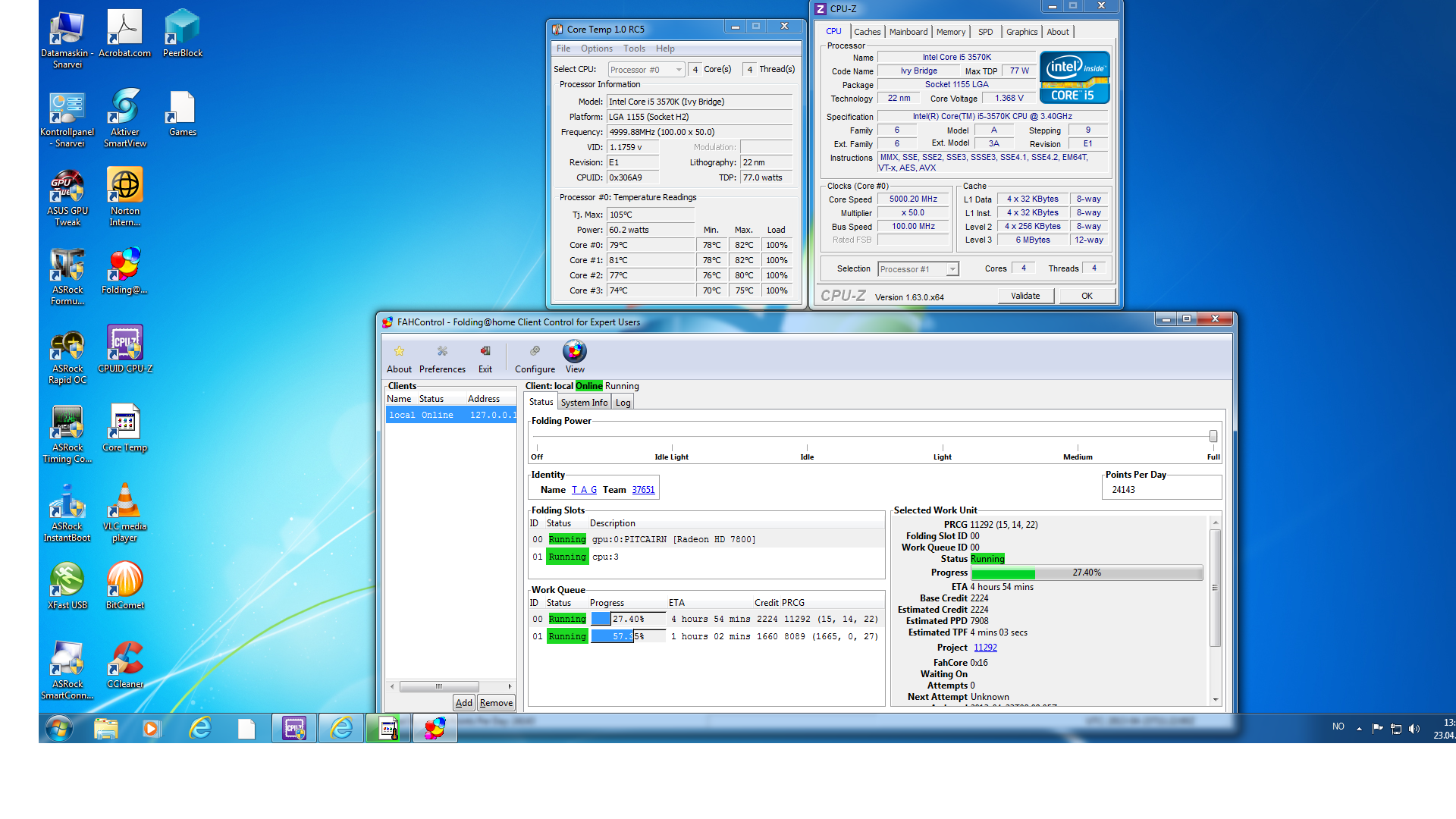Click CPU-Z taskbar button
The image size is (1456, 819).
coord(294,729)
